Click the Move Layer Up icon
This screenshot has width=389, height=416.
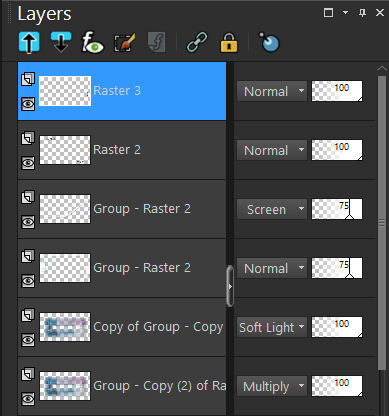tap(29, 42)
